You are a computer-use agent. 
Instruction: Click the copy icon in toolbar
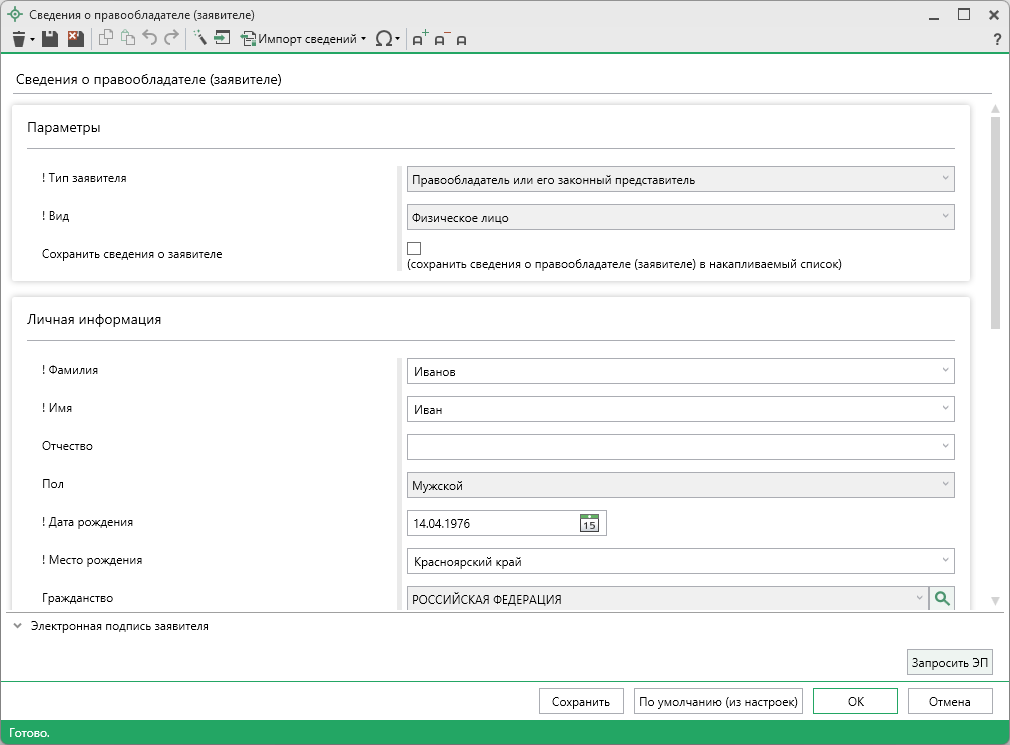point(106,39)
